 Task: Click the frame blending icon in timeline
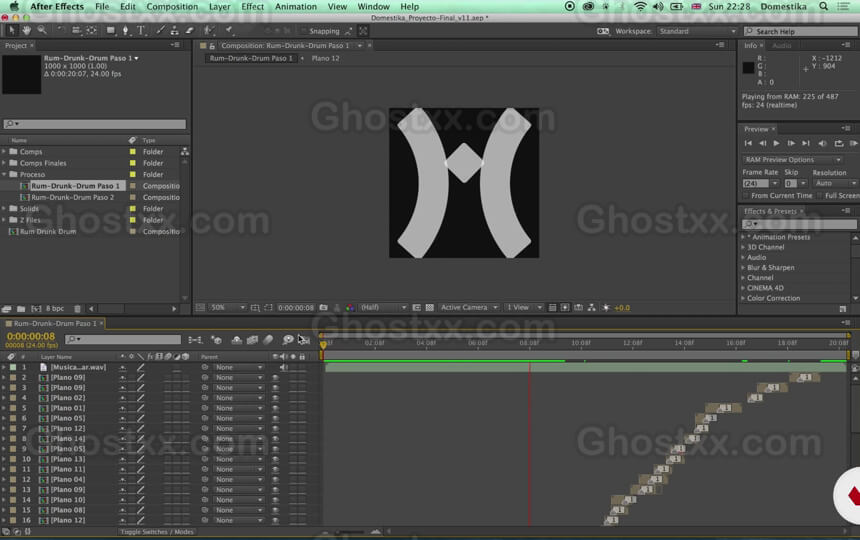252,340
